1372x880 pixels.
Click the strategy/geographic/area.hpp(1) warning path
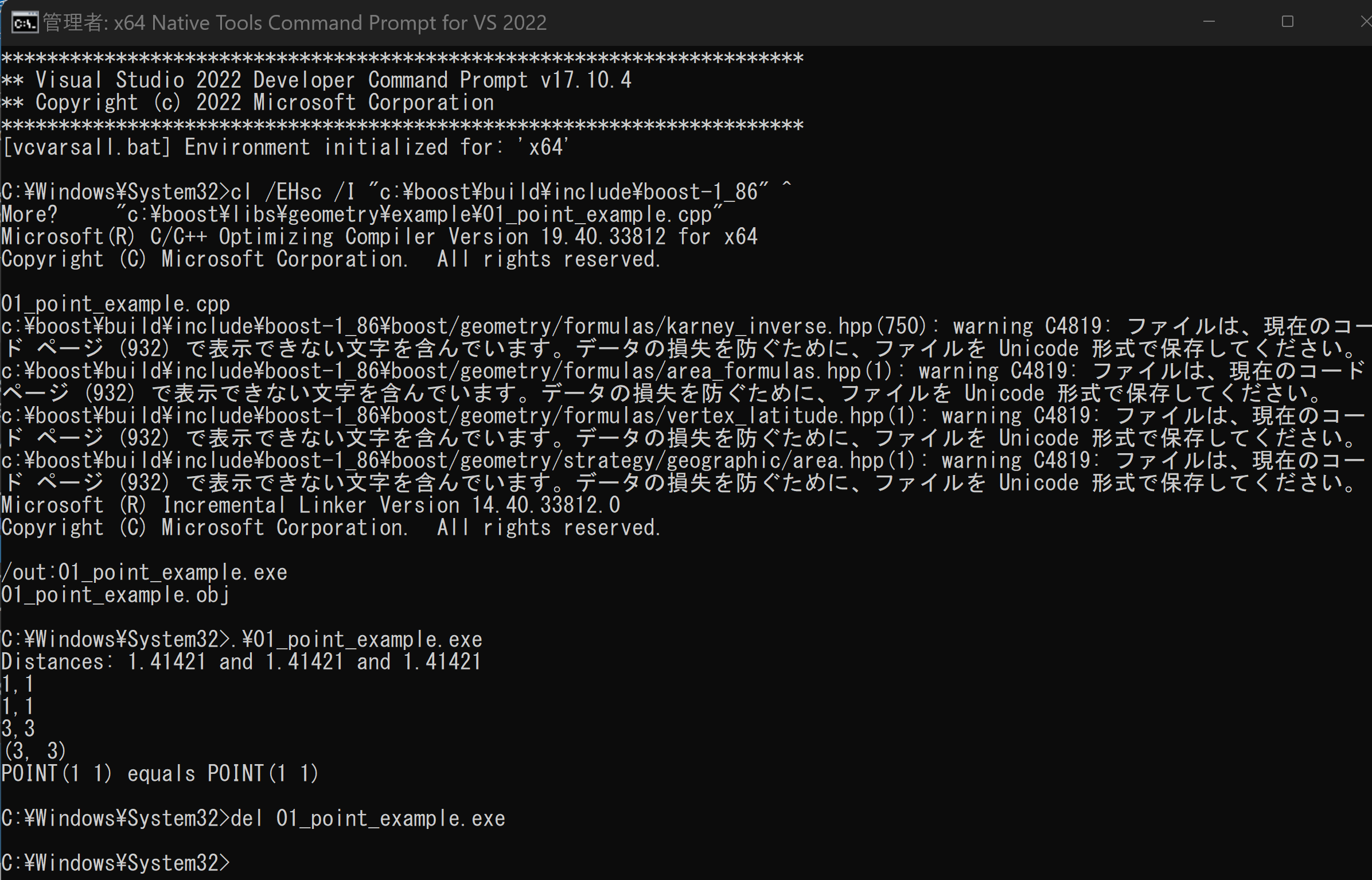pyautogui.click(x=458, y=460)
